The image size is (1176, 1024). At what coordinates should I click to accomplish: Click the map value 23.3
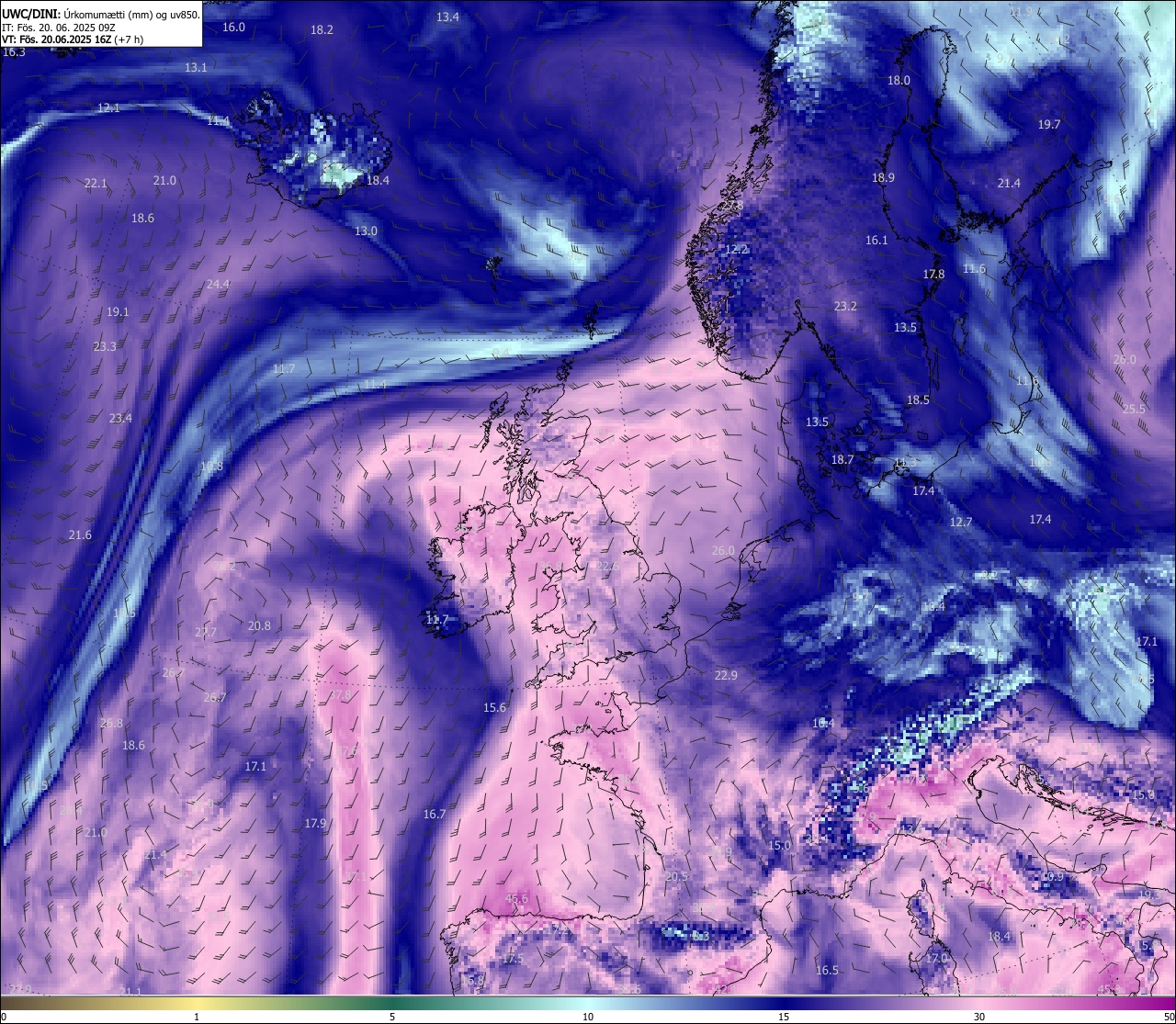pos(105,347)
